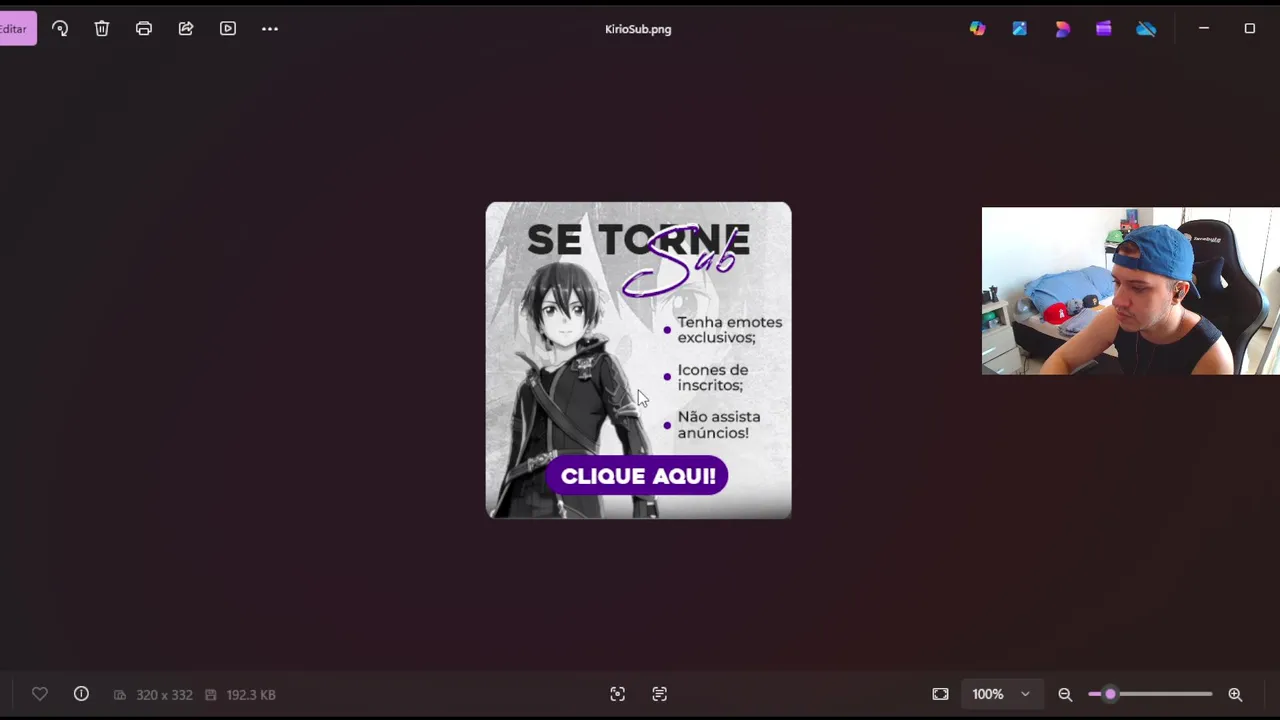Open the share icon
This screenshot has height=720, width=1280.
click(x=186, y=29)
